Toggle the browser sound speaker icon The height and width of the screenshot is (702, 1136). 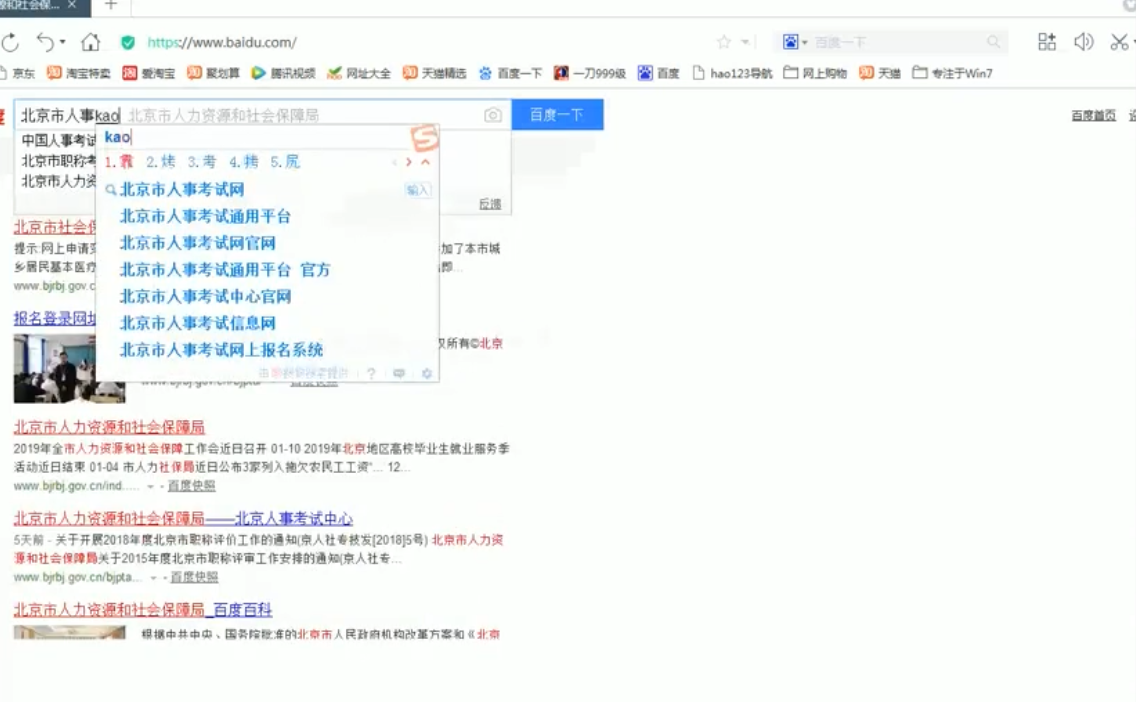1083,41
